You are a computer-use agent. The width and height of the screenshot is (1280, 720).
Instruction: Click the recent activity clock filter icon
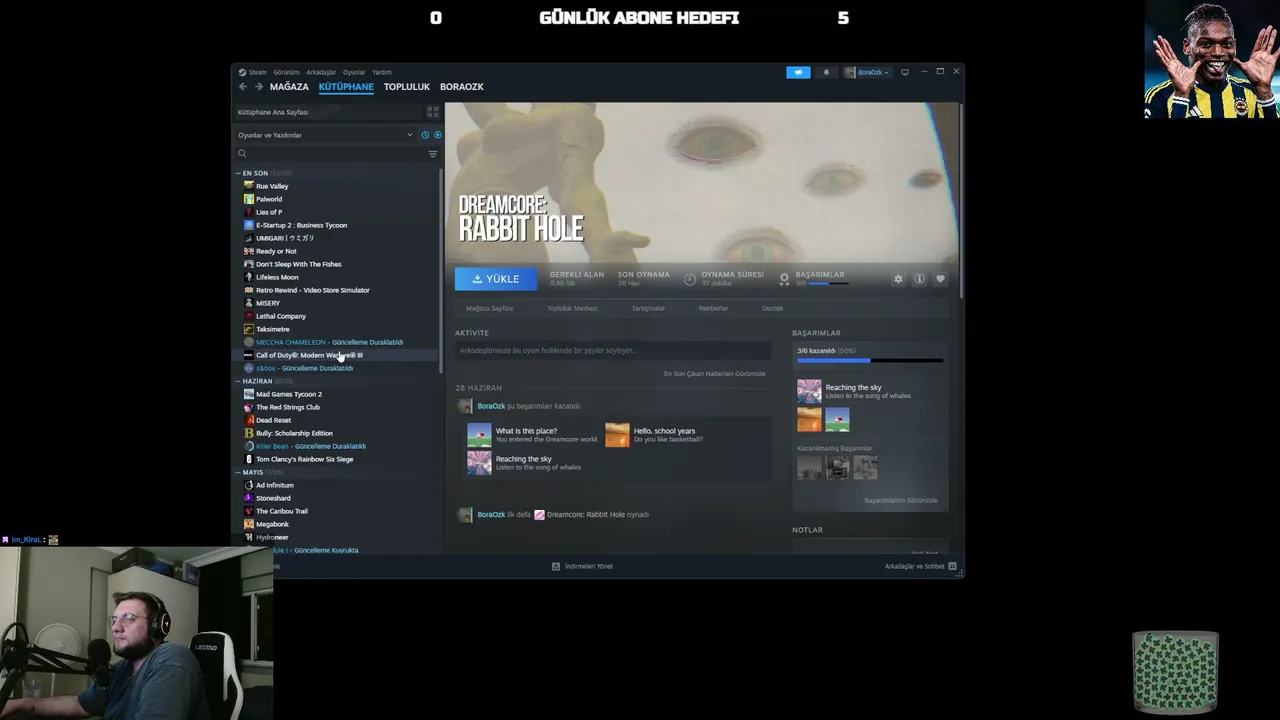(425, 135)
